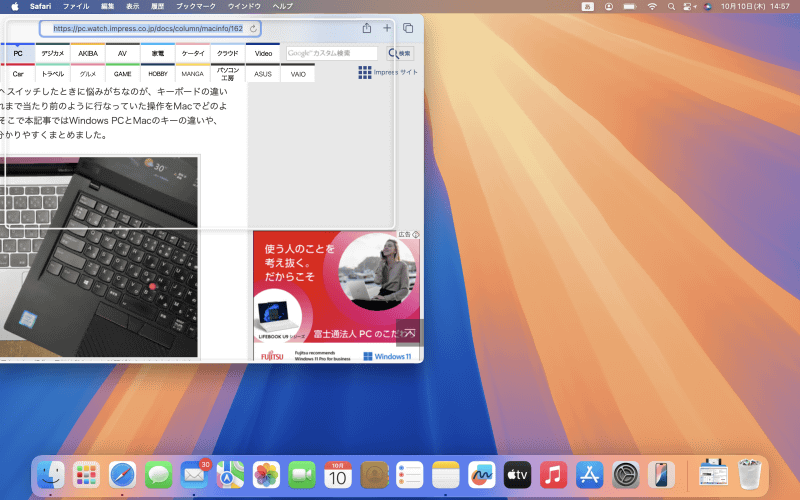Open the AV site tab
This screenshot has height=500, width=800.
click(122, 53)
